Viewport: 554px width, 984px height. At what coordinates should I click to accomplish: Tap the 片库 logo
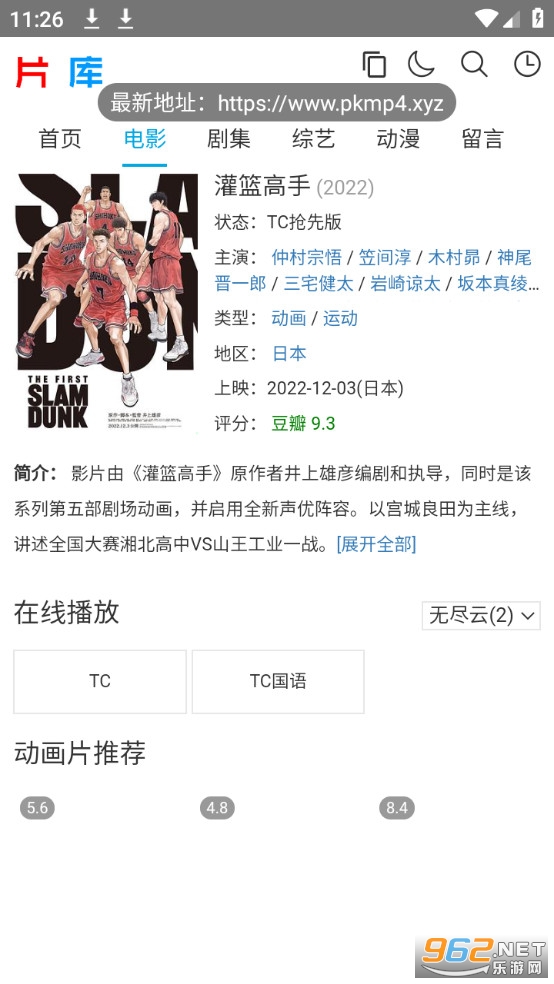point(59,72)
